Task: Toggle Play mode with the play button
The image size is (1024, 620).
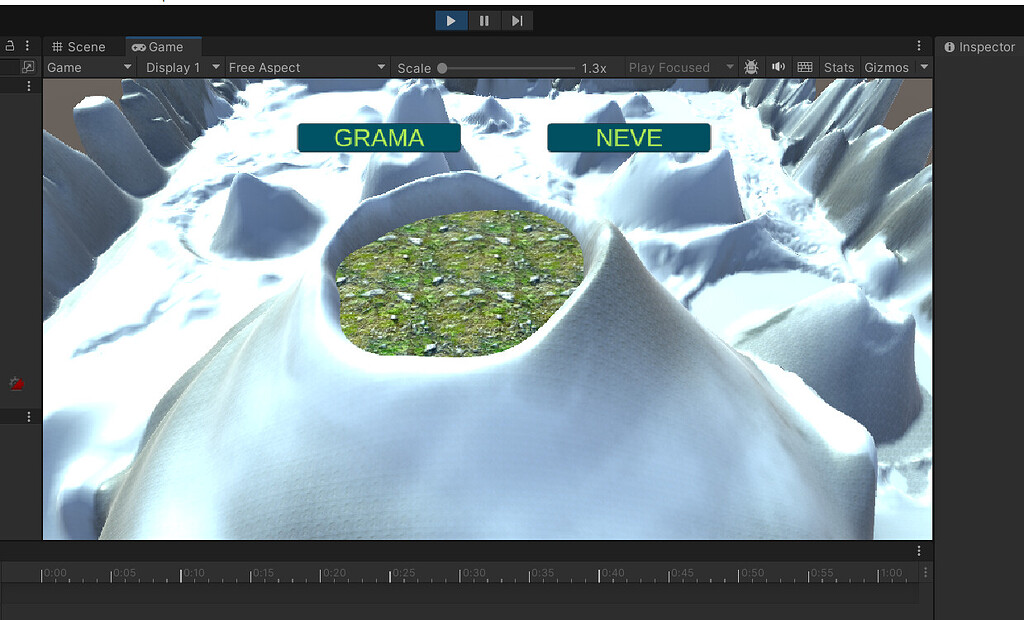Action: [450, 20]
